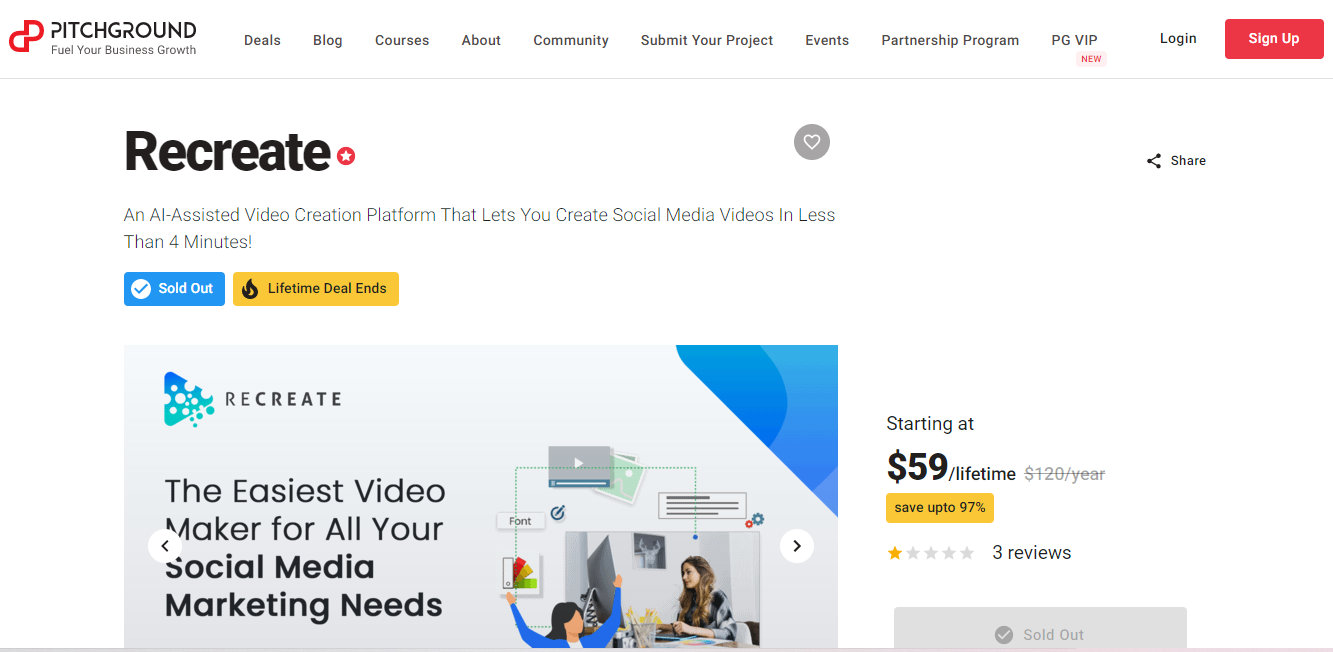Go to previous slide with left arrow

165,546
